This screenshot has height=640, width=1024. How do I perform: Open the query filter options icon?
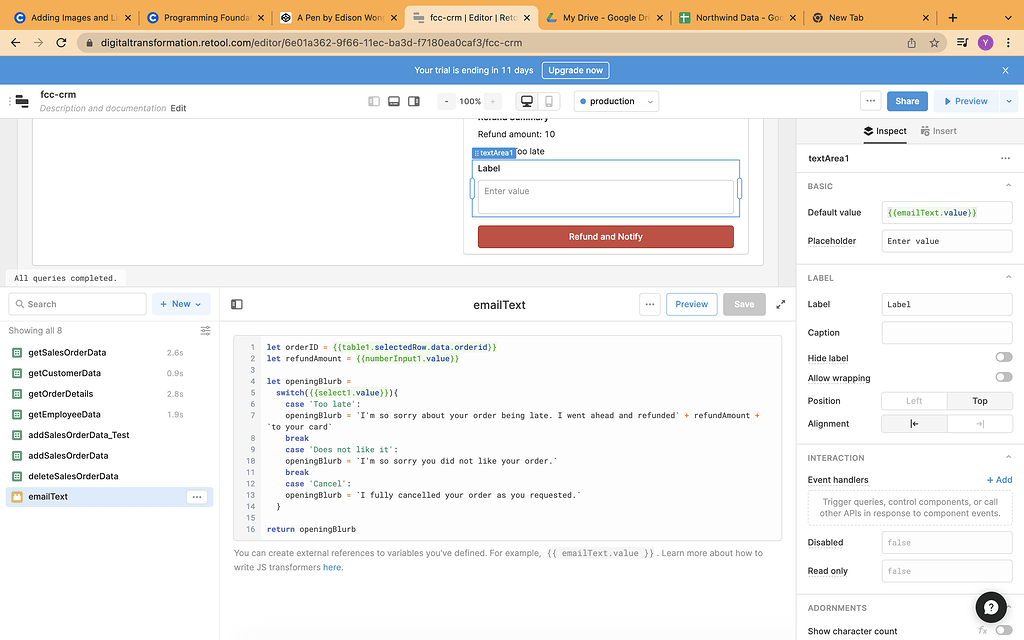(205, 330)
